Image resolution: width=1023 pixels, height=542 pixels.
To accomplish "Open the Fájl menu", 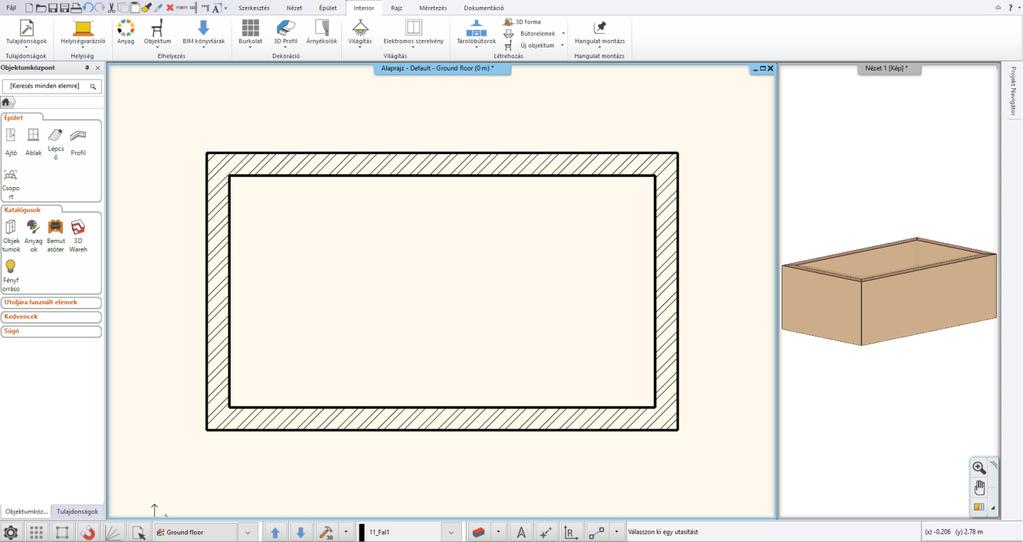I will [10, 8].
